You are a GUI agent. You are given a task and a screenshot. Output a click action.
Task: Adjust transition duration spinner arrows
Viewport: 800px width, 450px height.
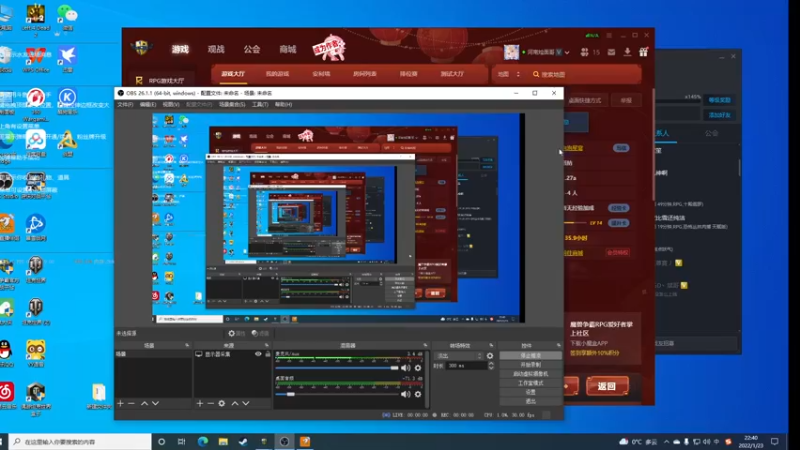pos(491,365)
